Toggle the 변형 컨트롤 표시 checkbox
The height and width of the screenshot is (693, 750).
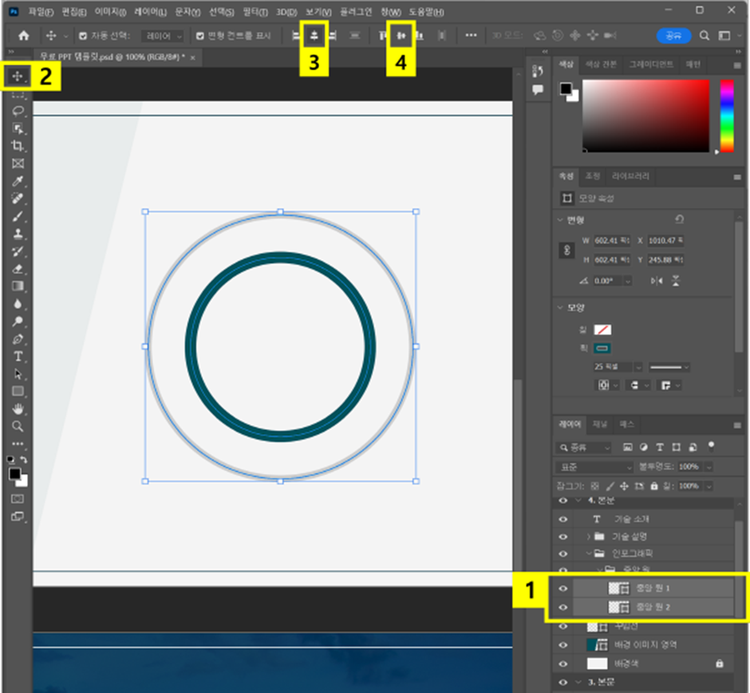200,35
